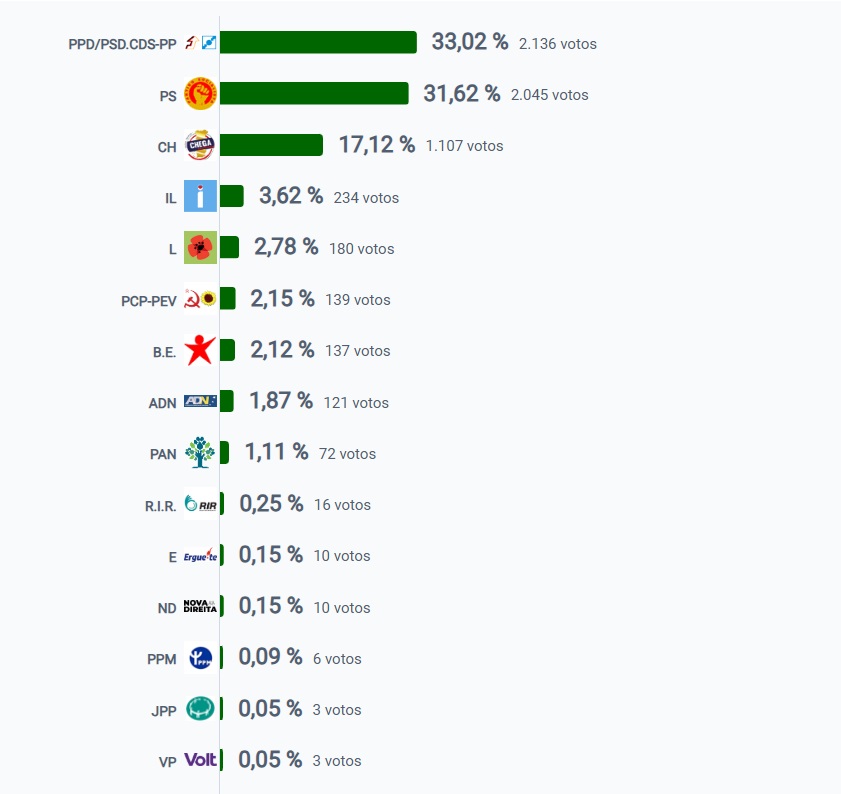Select the PS 31,62 % green bar
Image resolution: width=841 pixels, height=794 pixels.
click(314, 93)
